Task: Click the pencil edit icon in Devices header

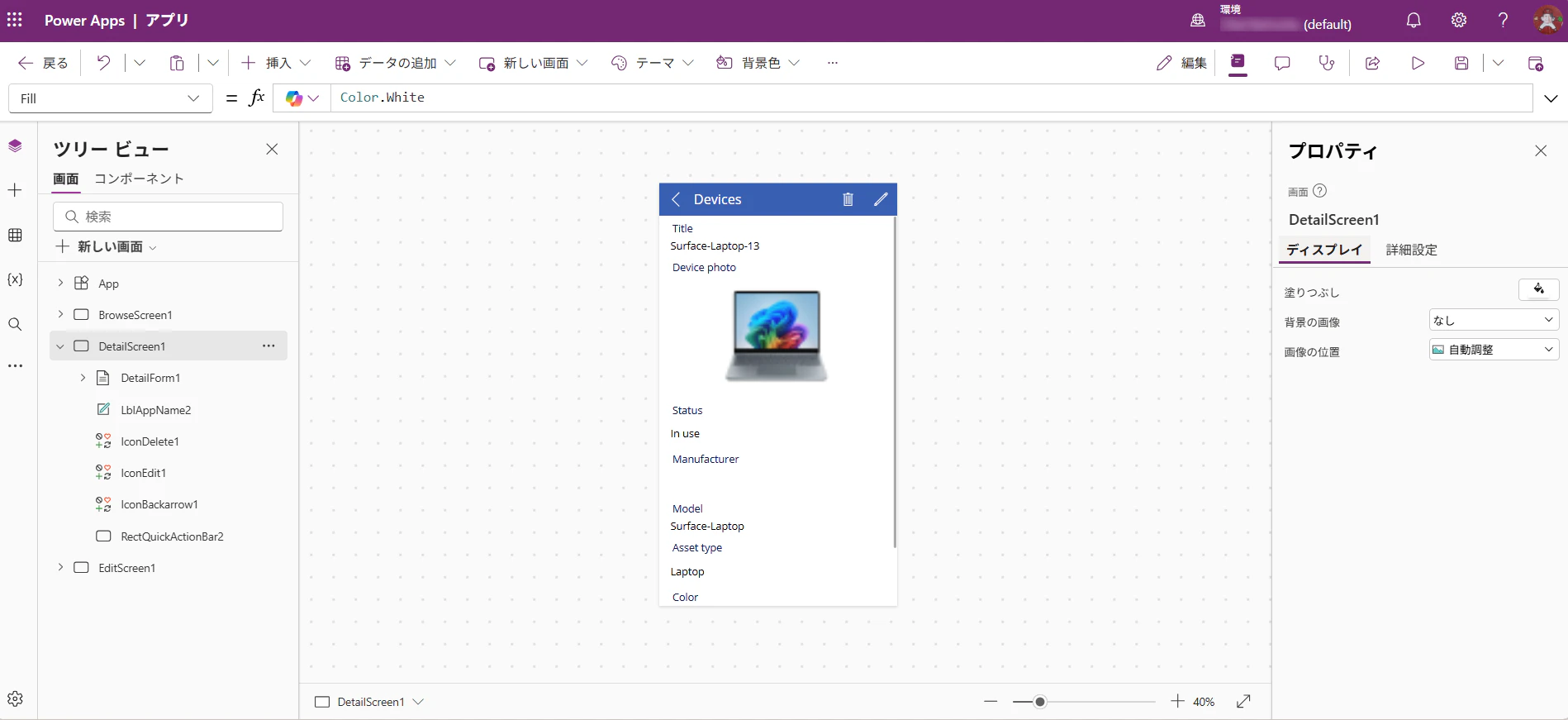Action: click(881, 199)
